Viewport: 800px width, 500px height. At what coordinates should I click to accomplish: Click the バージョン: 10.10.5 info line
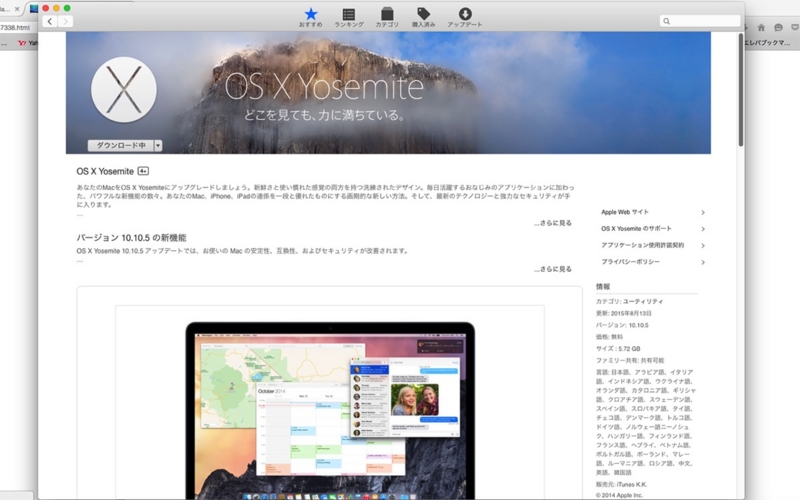(622, 325)
